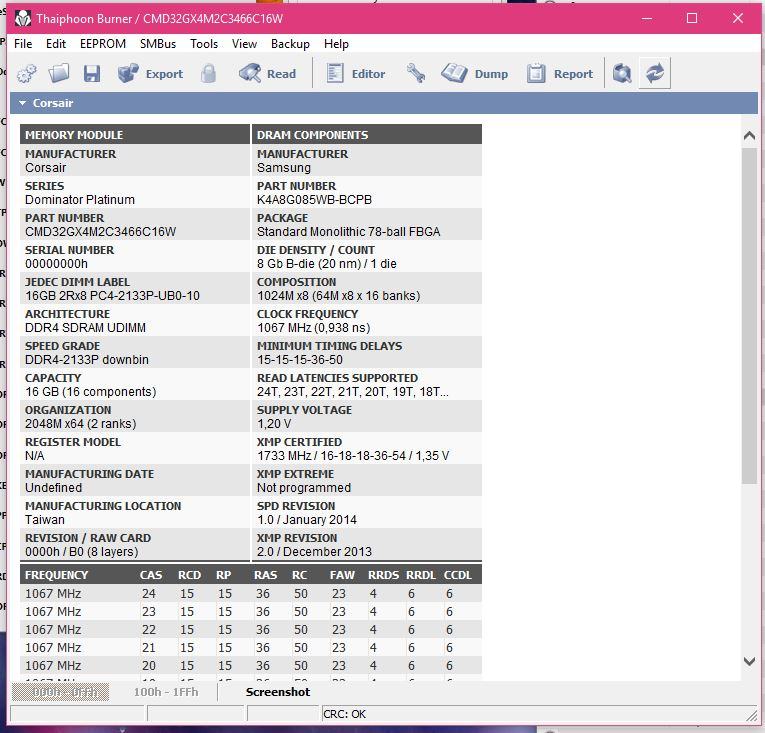Click the read latencies supported list value

pyautogui.click(x=352, y=392)
